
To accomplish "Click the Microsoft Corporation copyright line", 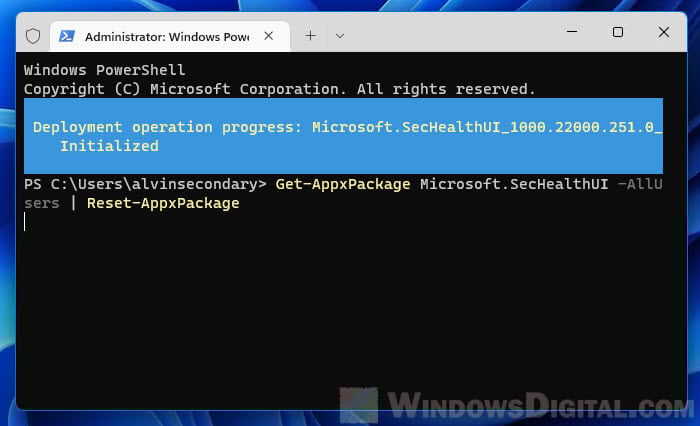I will (279, 89).
